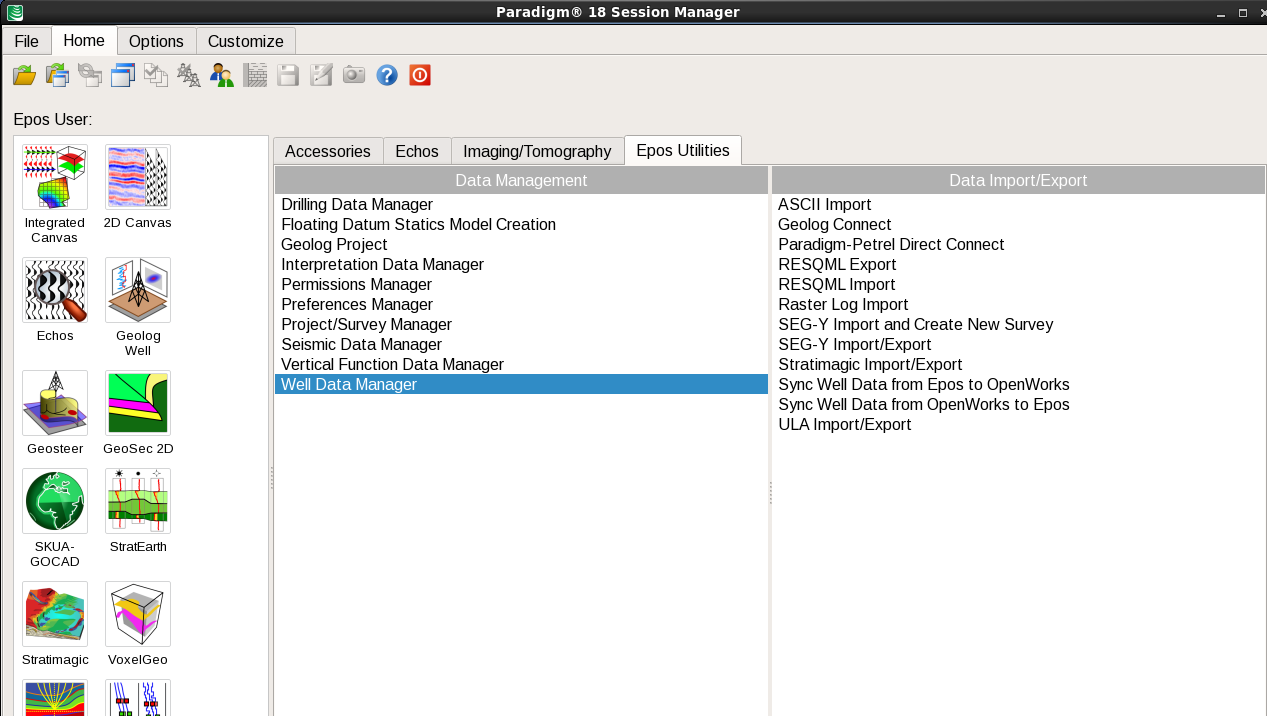Viewport: 1267px width, 716px height.
Task: Select SEG-Y Import and Create New Survey
Action: pyautogui.click(x=1018, y=324)
